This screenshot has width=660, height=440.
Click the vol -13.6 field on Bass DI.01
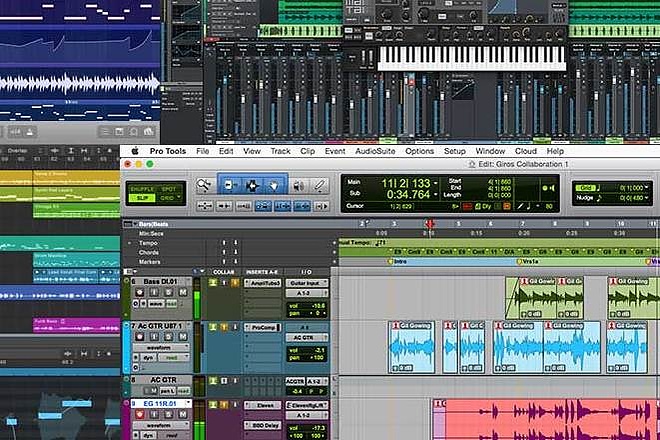(307, 306)
